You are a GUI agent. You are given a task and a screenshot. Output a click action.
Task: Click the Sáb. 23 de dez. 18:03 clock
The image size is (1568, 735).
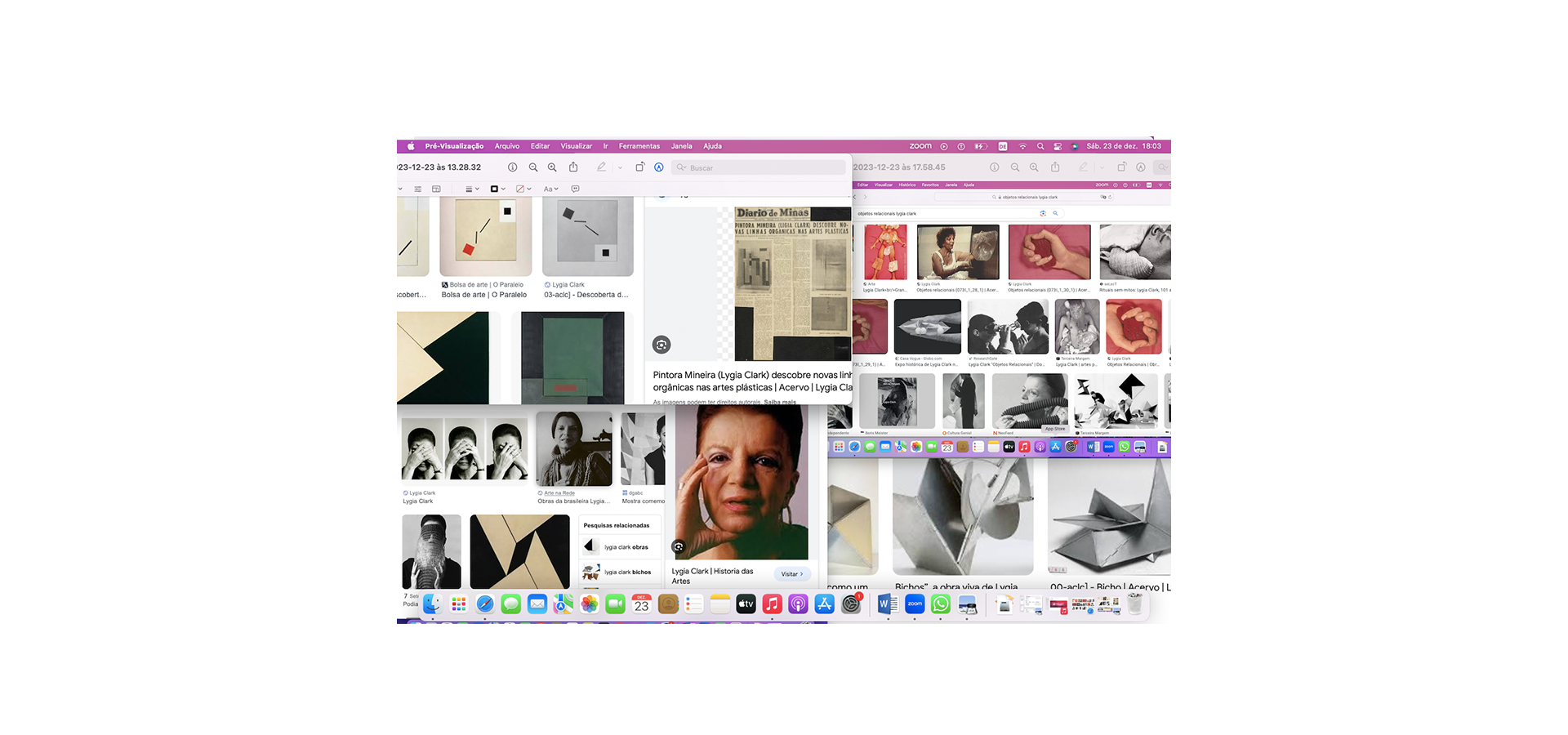click(1124, 146)
